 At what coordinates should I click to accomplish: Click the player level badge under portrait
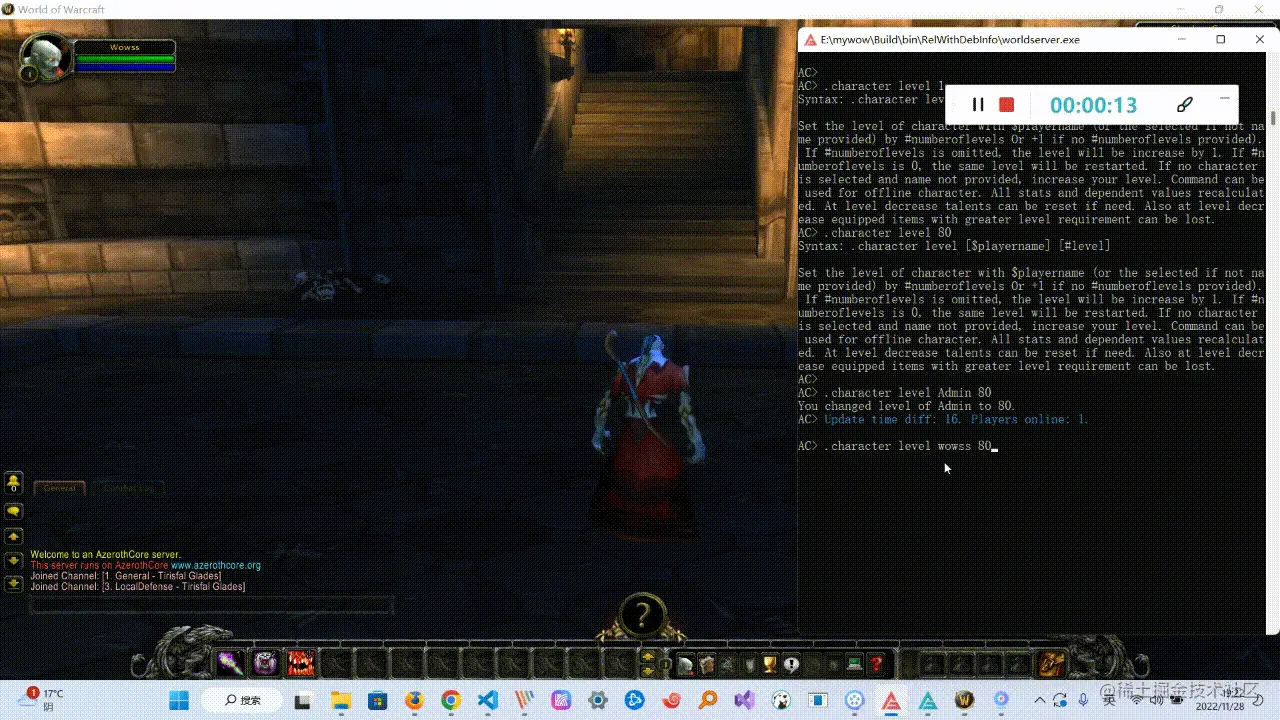point(29,73)
